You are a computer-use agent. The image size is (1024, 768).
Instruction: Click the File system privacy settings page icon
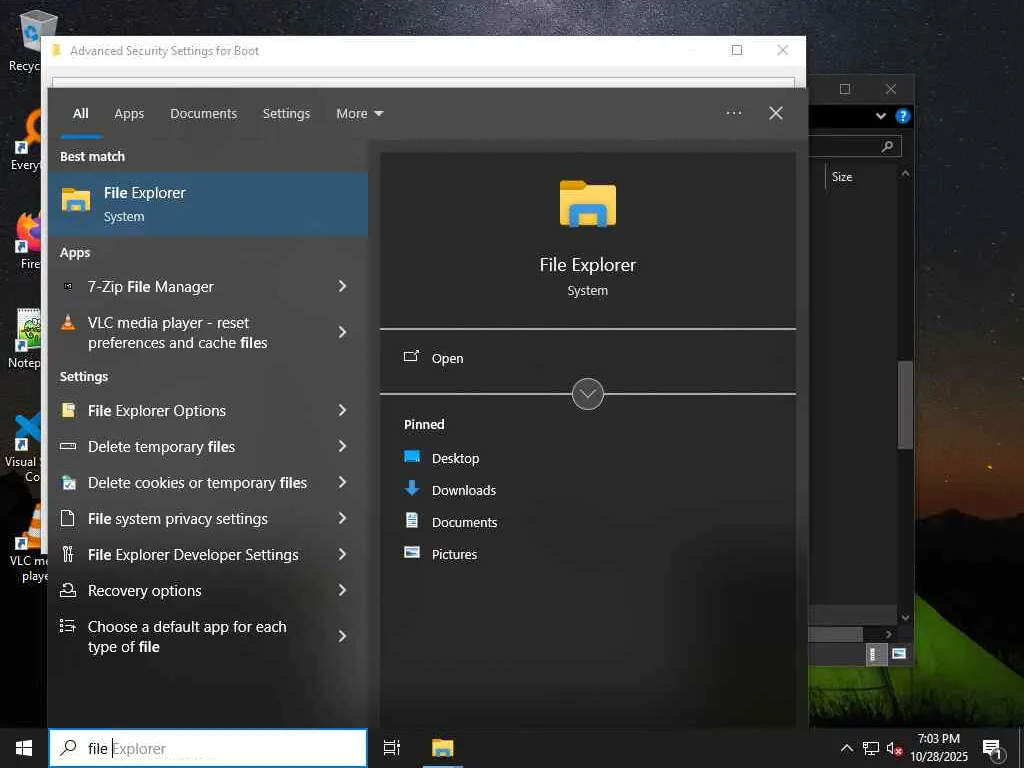point(67,519)
